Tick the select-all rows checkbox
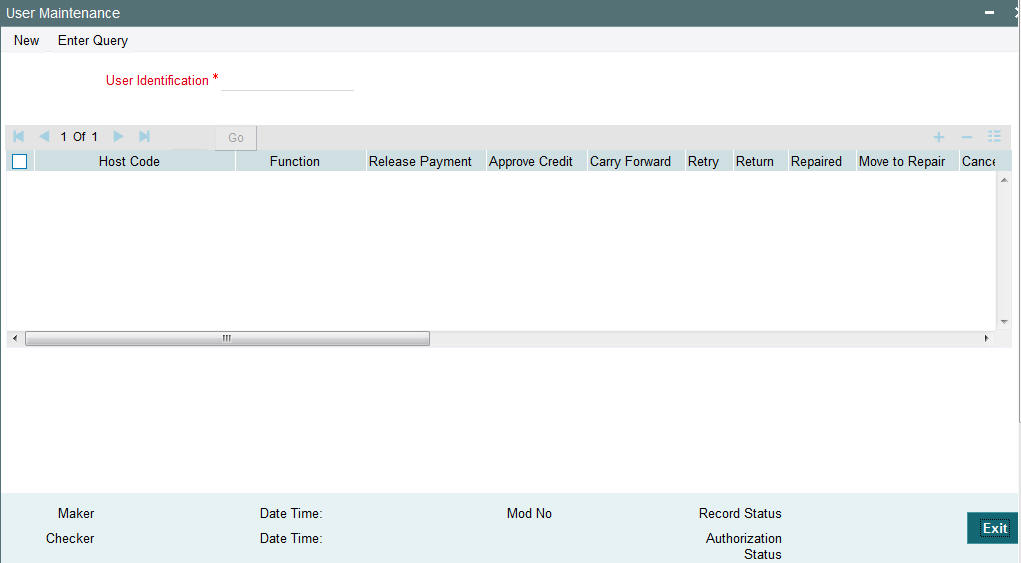The width and height of the screenshot is (1021, 563). (20, 161)
